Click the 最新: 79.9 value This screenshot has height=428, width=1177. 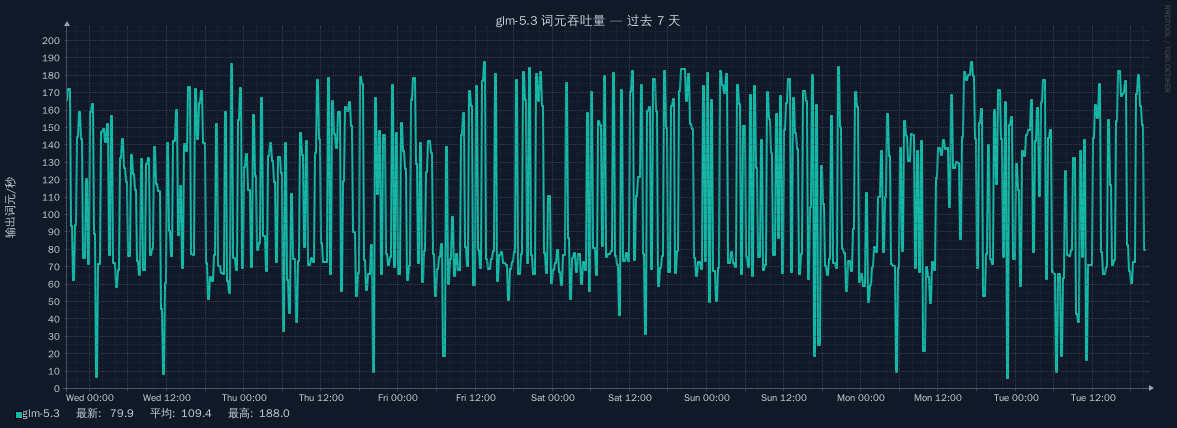105,414
